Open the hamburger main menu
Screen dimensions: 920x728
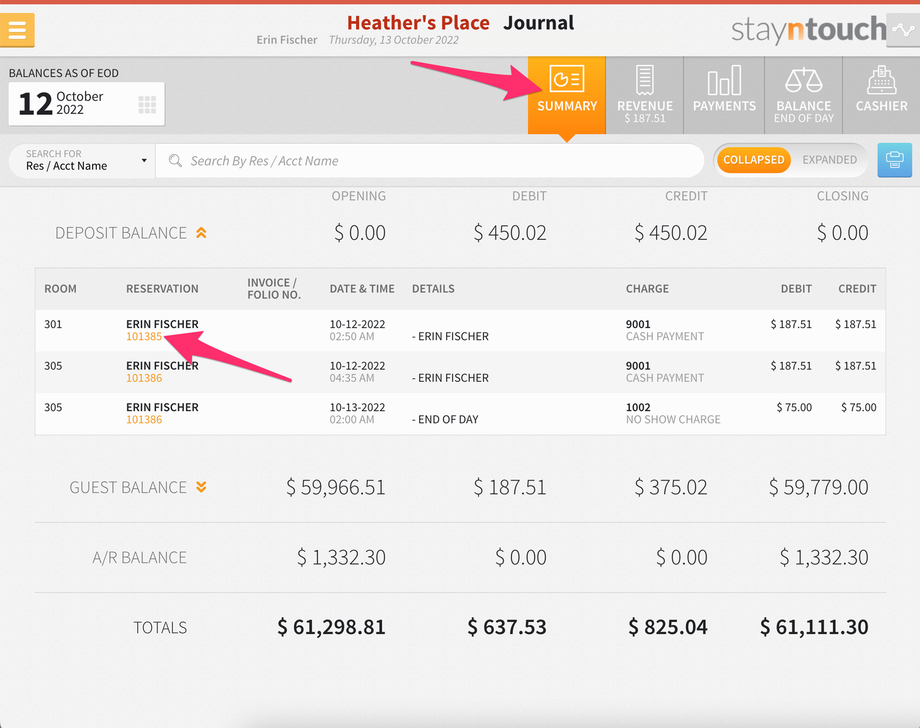17,29
